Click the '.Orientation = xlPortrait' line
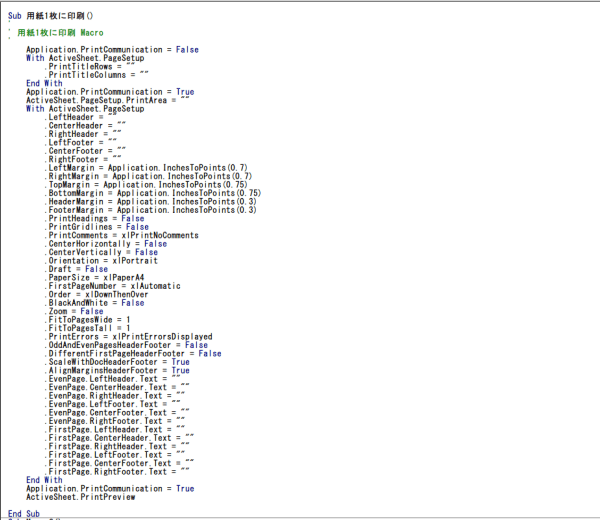Image resolution: width=600 pixels, height=520 pixels. click(101, 261)
